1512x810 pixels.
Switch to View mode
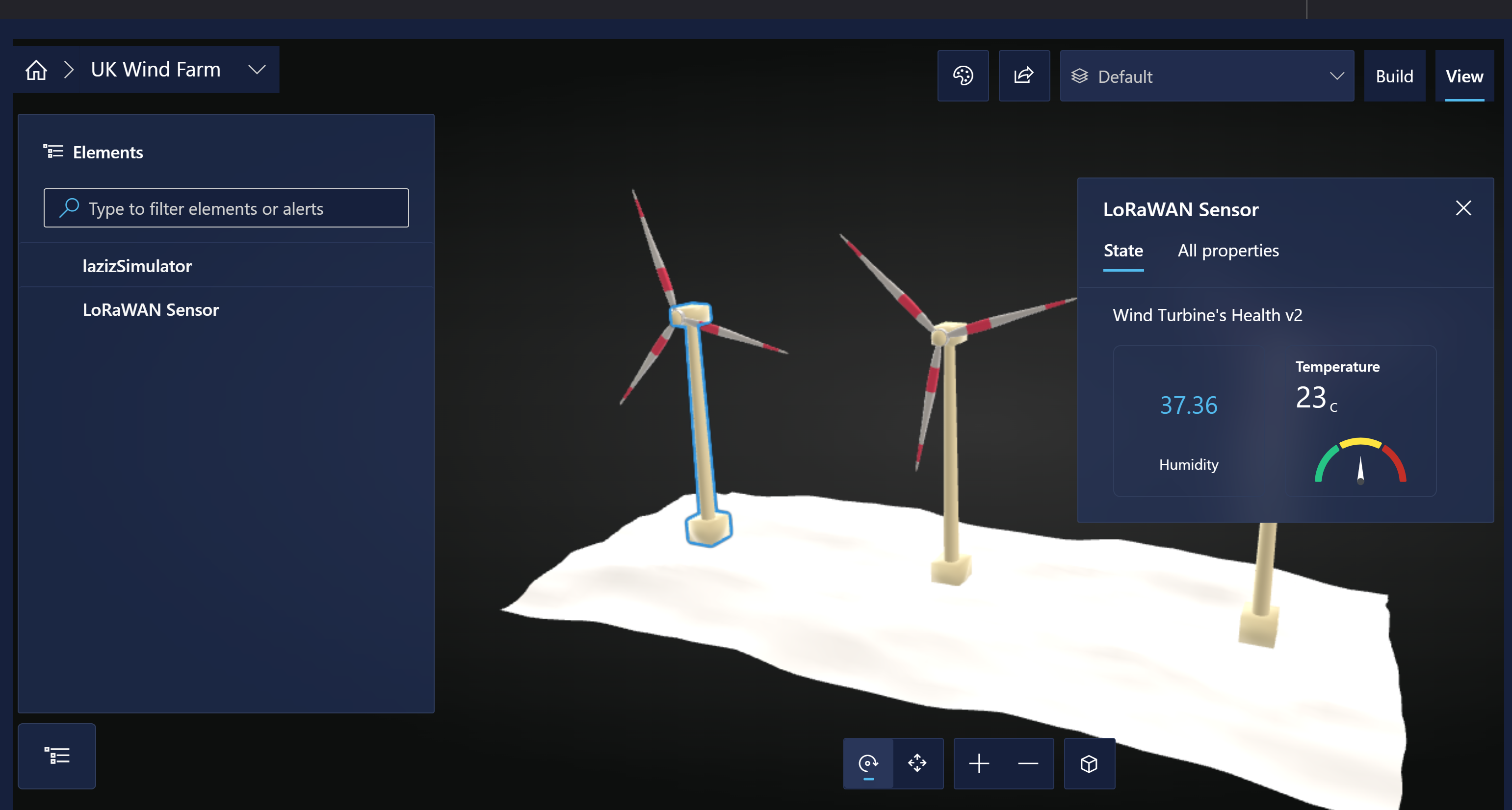pyautogui.click(x=1464, y=76)
